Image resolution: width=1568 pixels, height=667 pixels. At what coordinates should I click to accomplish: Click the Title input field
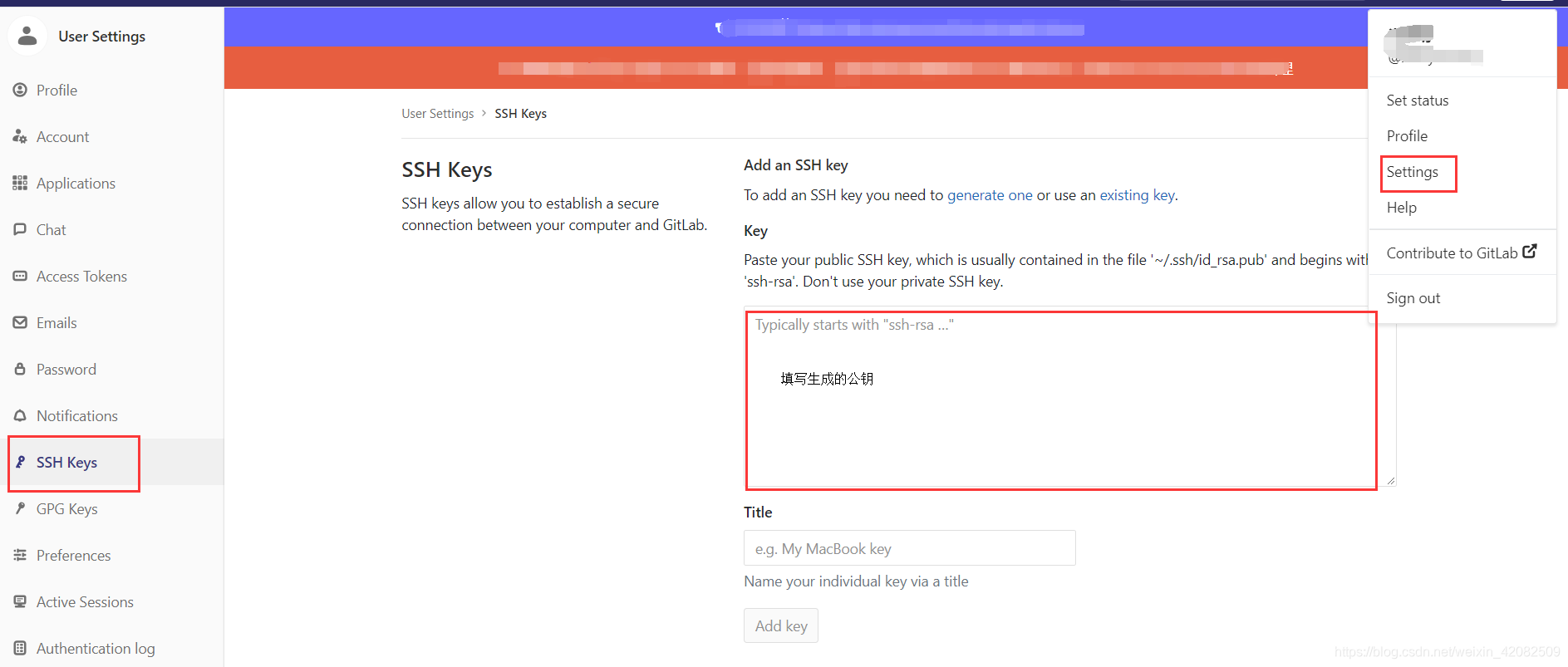pyautogui.click(x=910, y=548)
